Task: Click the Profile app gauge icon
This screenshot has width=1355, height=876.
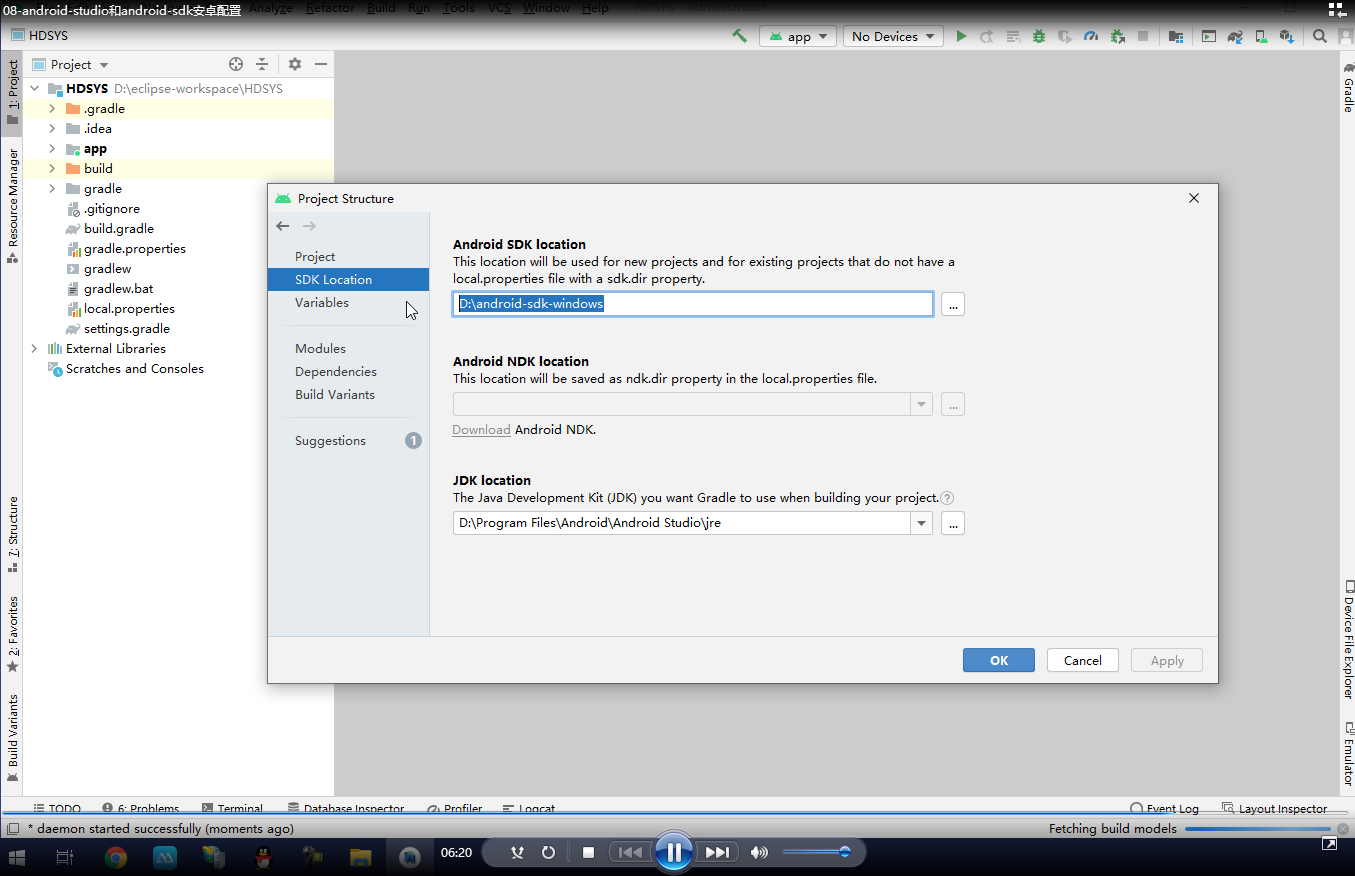Action: coord(1091,36)
